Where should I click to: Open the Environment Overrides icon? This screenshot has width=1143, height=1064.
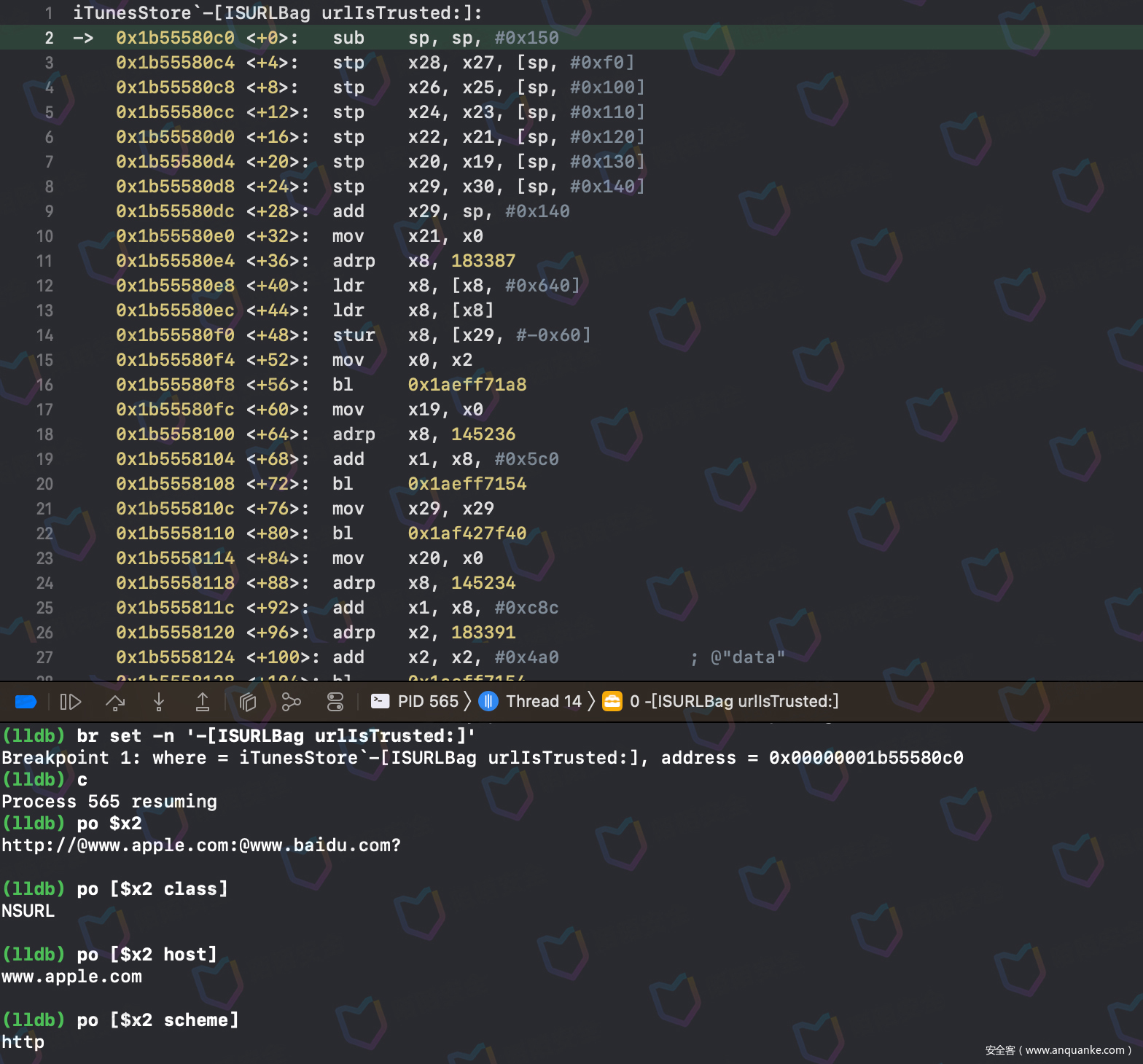coord(335,702)
